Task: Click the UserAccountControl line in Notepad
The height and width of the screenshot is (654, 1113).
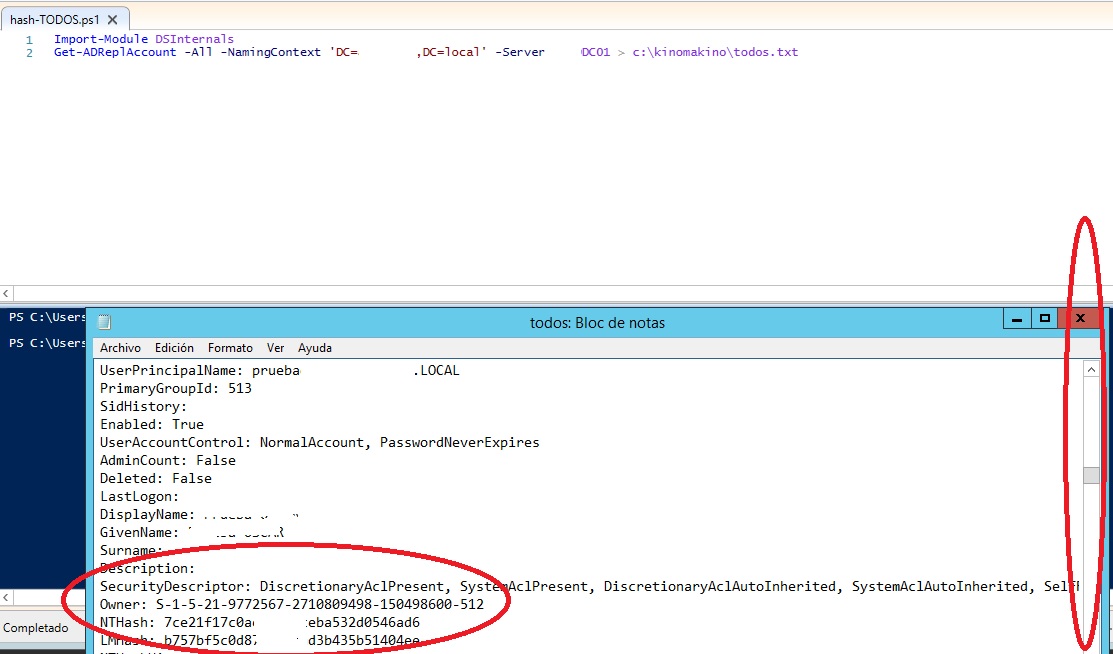Action: [320, 442]
